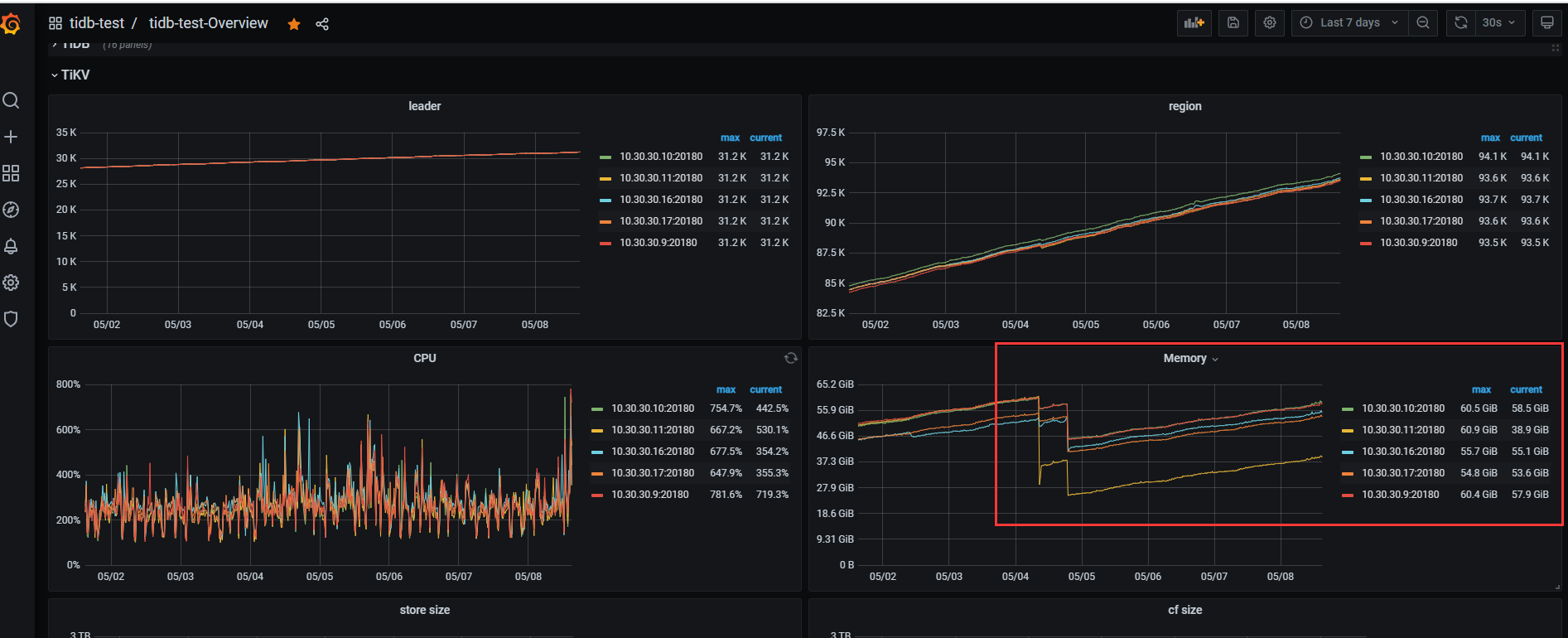This screenshot has width=1568, height=638.
Task: Click the Add panel button
Action: [1194, 23]
